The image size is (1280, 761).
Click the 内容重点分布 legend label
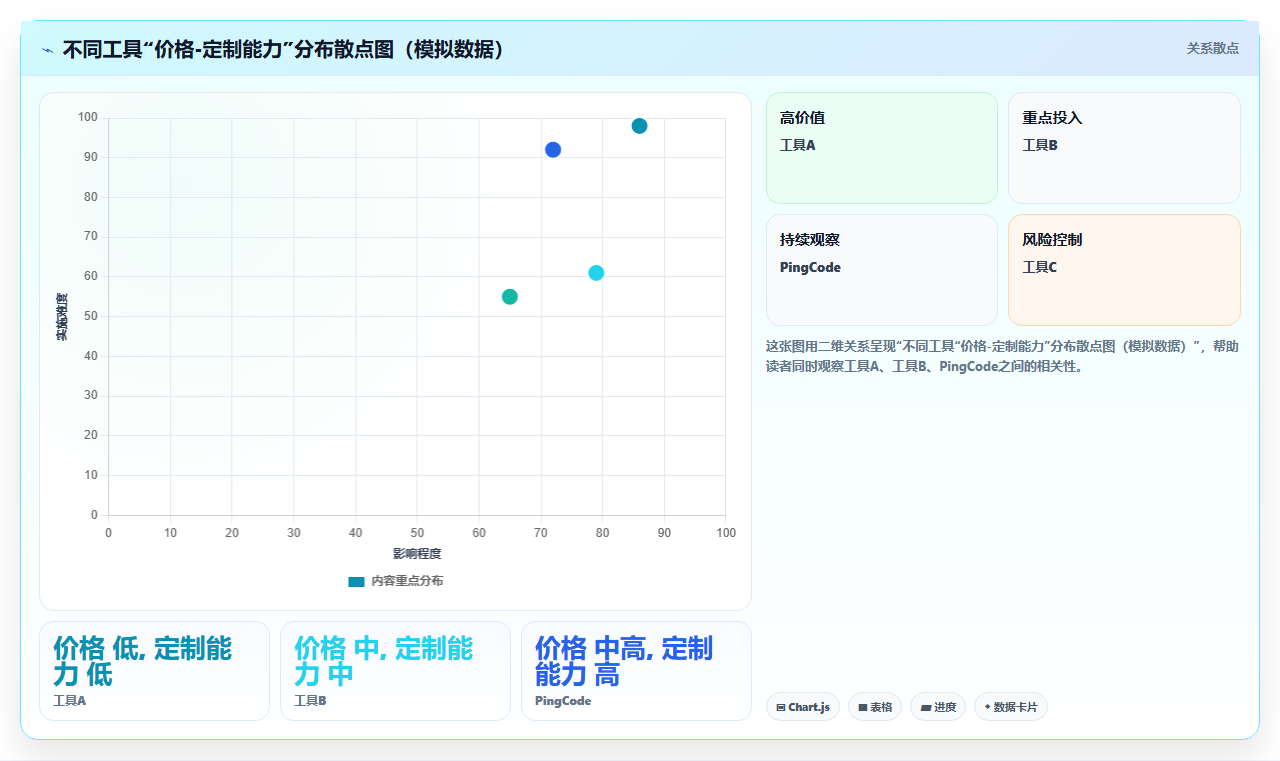tap(407, 581)
